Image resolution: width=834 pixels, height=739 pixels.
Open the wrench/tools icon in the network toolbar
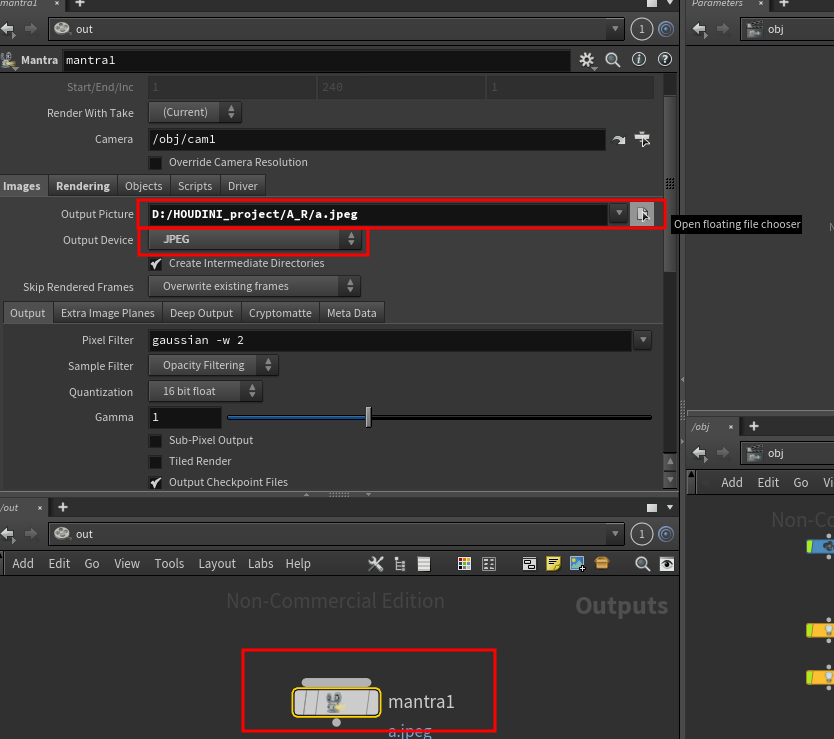pos(376,564)
